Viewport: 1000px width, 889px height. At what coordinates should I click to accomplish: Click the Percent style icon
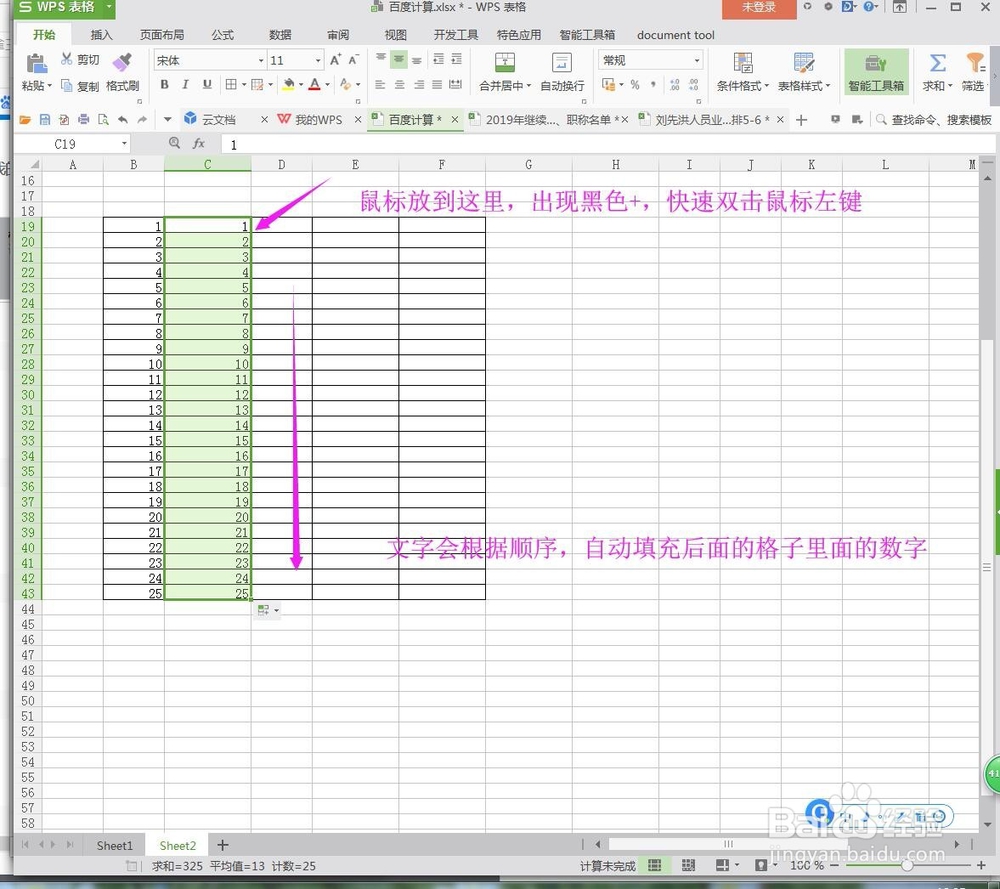coord(633,86)
